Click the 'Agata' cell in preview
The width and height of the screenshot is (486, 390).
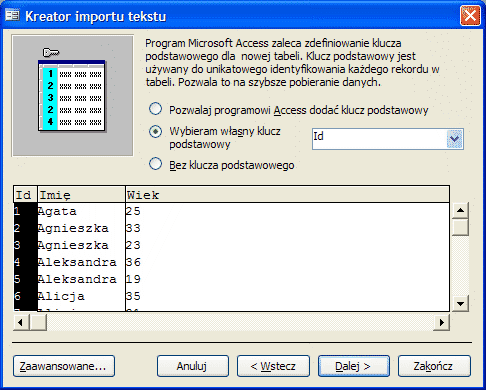[x=81, y=211]
